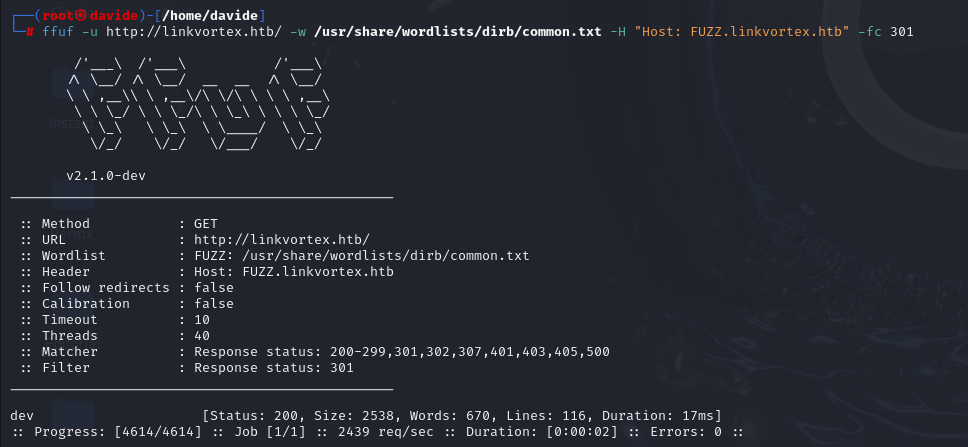
Task: Click the Threads value 40
Action: [202, 336]
